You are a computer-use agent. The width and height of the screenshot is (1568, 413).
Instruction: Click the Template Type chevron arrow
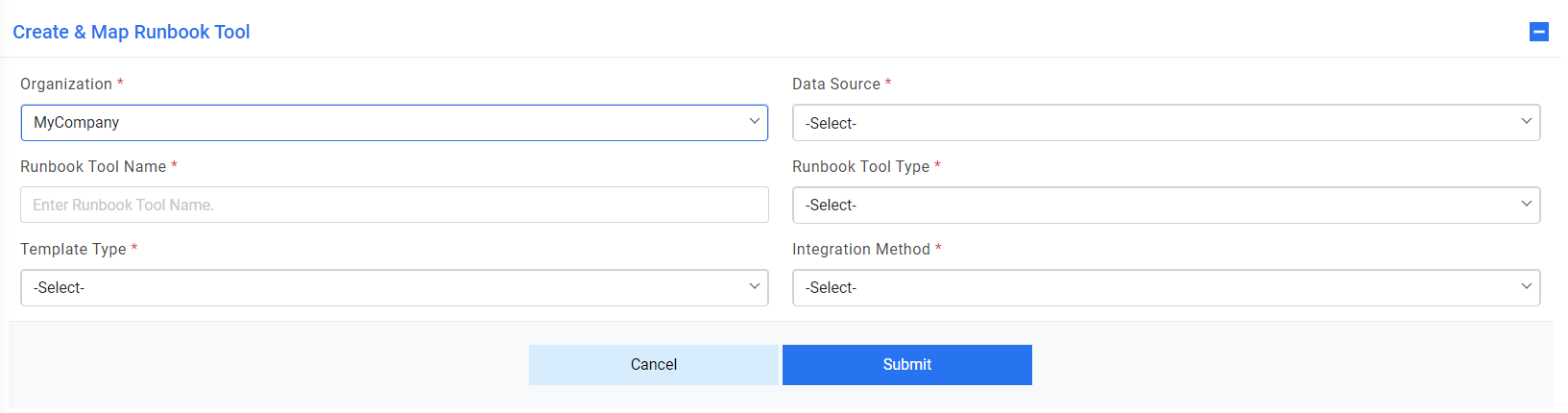point(754,286)
